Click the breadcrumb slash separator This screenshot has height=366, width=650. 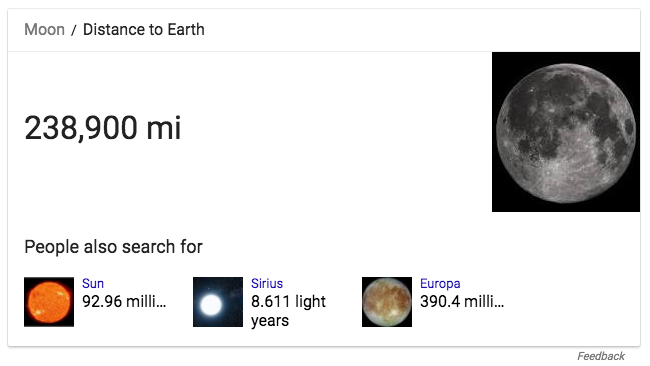click(x=74, y=30)
